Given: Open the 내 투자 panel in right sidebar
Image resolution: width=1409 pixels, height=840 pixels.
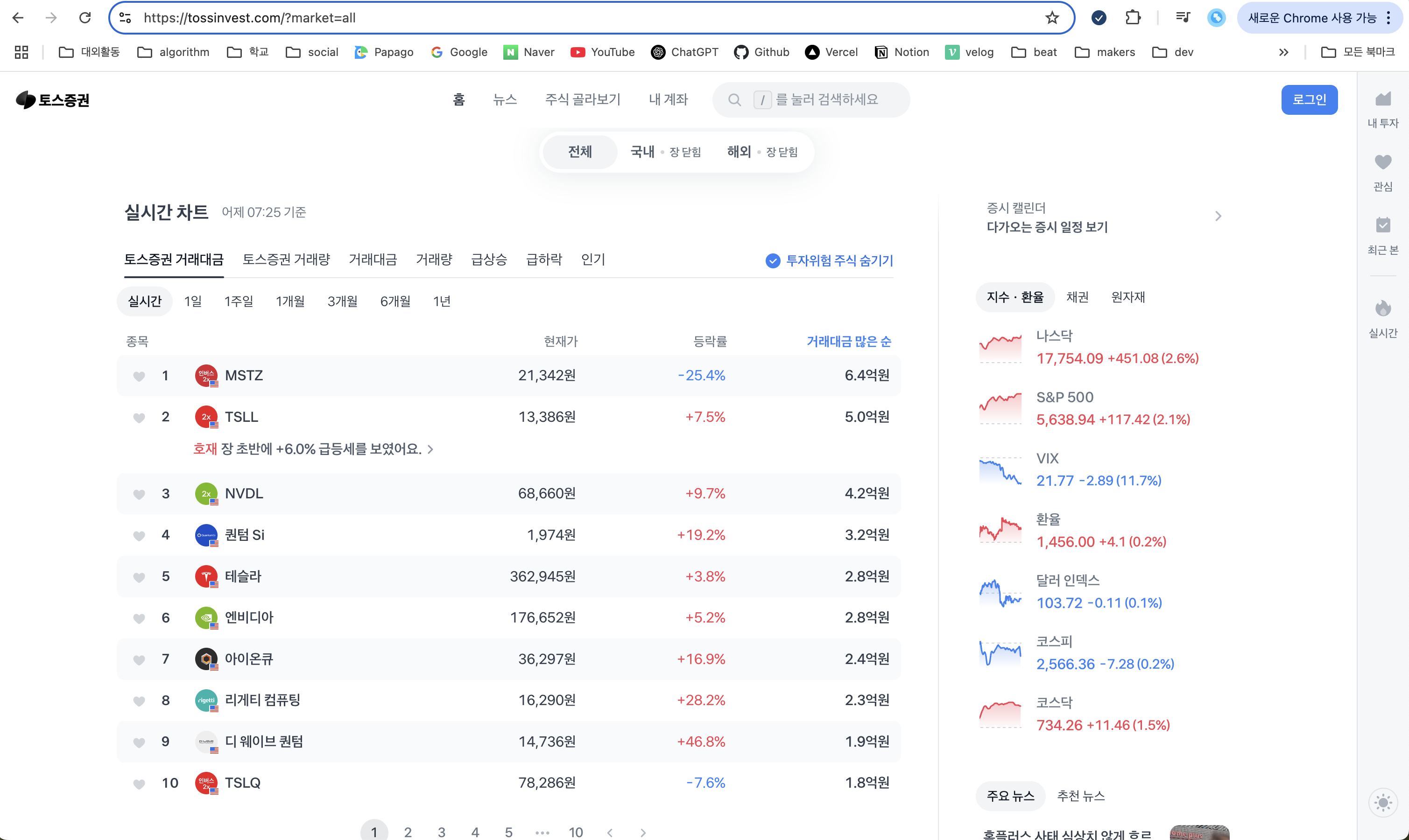Looking at the screenshot, I should coord(1383,106).
